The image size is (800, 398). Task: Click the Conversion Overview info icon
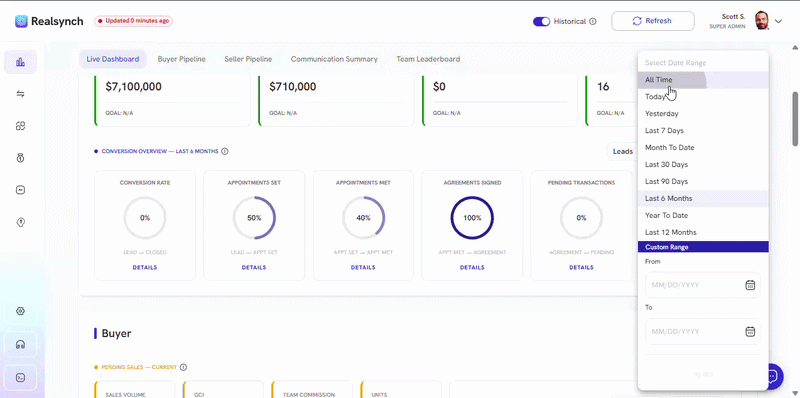coord(225,152)
